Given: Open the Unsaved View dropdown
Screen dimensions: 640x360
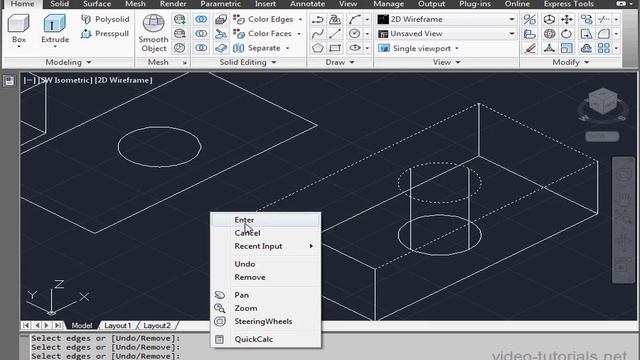Looking at the screenshot, I should point(447,33).
